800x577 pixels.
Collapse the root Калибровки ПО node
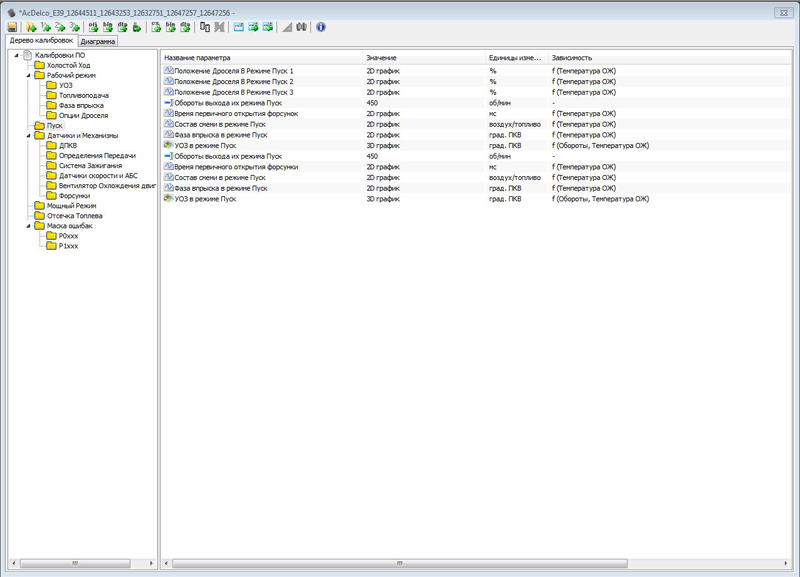pos(16,55)
